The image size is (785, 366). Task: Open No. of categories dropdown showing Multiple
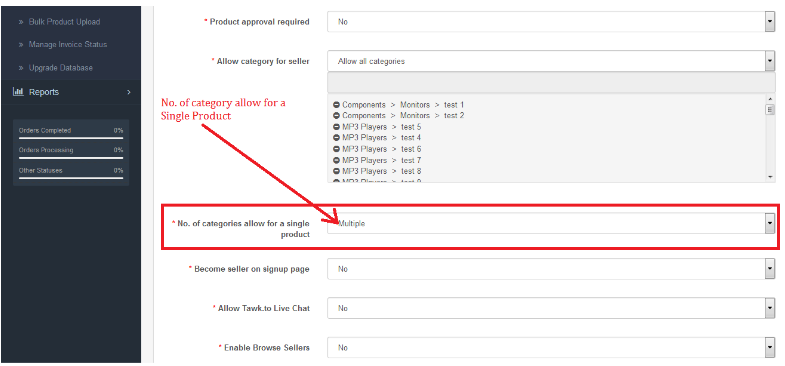point(551,223)
